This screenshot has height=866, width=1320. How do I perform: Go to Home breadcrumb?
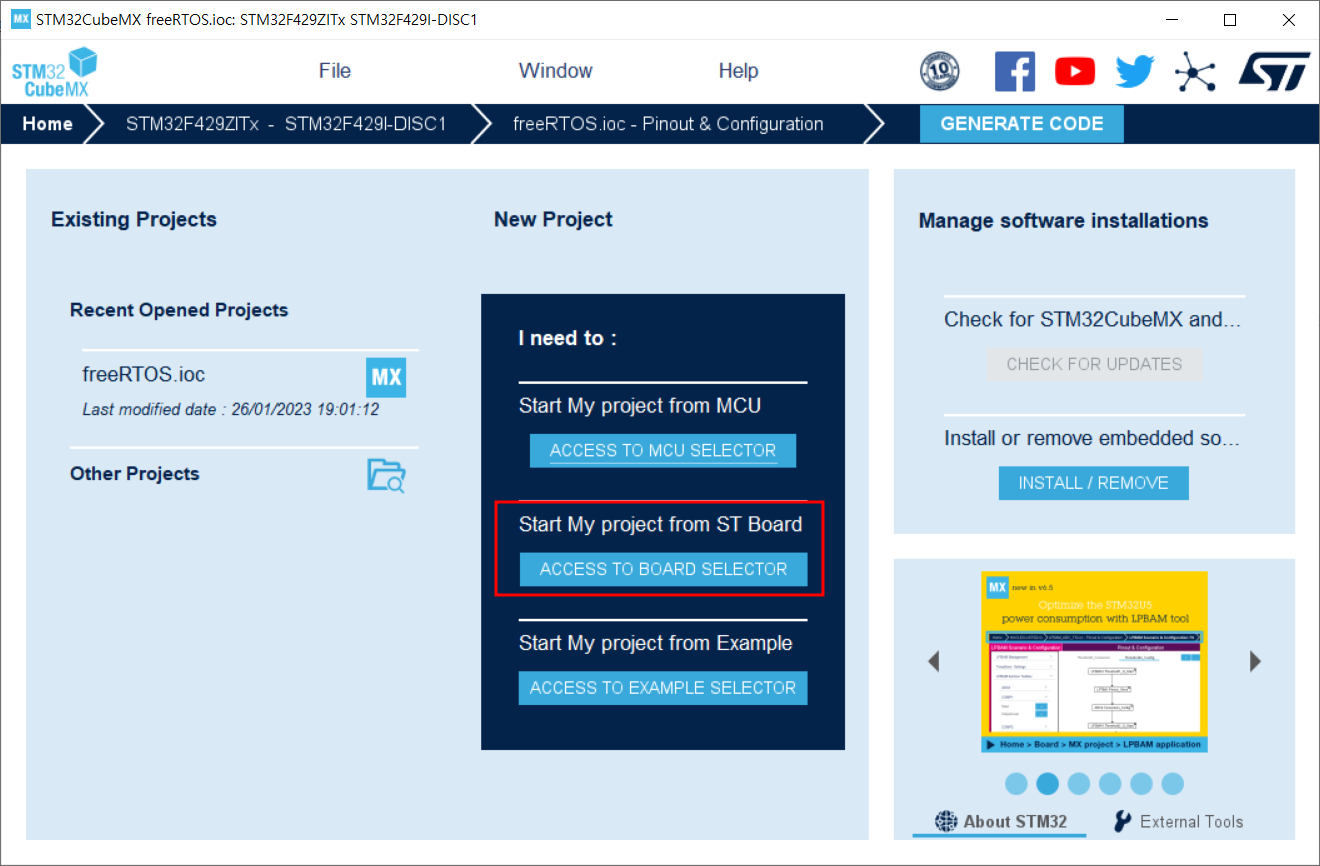pos(48,124)
